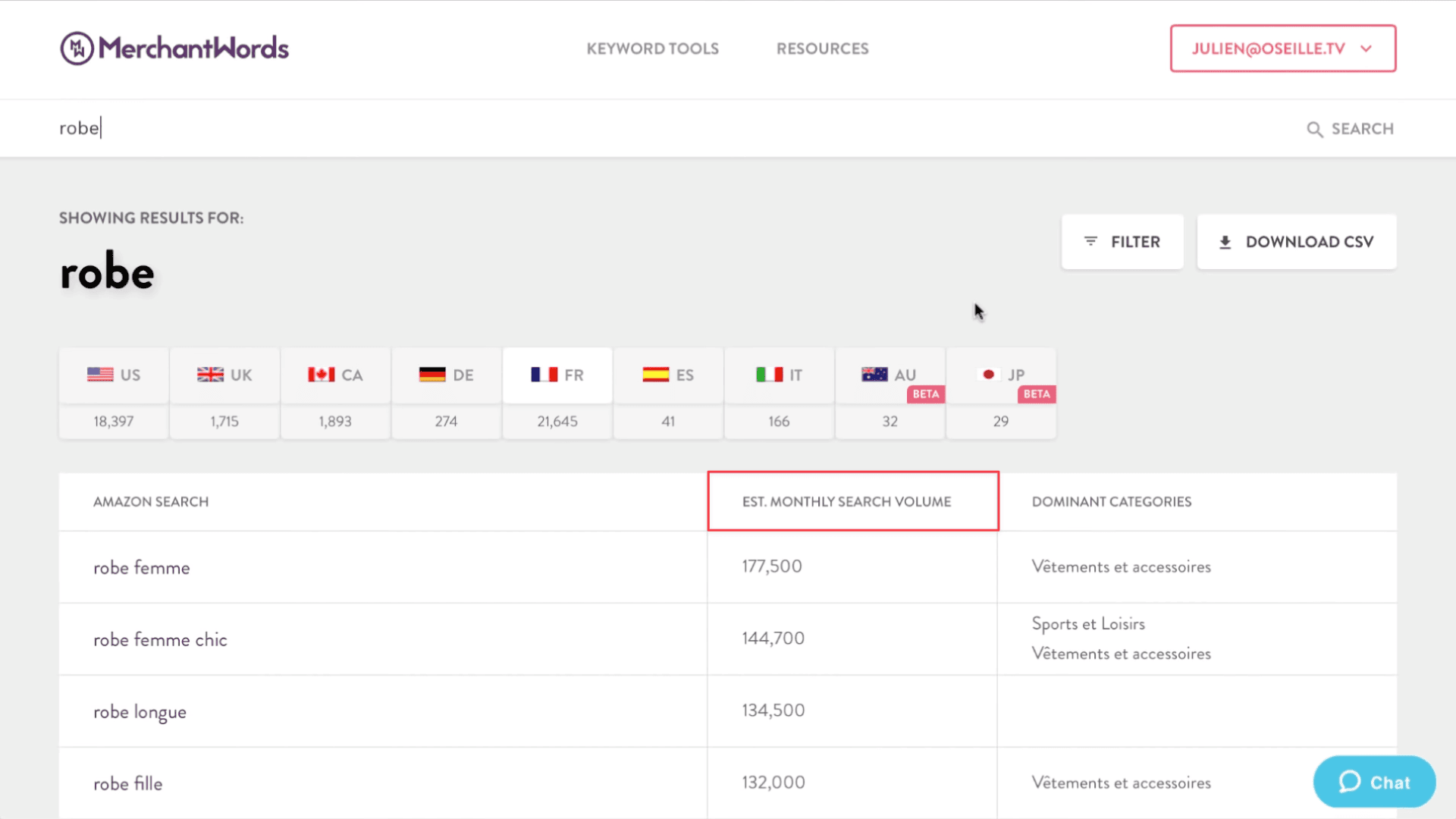
Task: Open the keyword 'robe femme chic'
Action: [x=160, y=639]
